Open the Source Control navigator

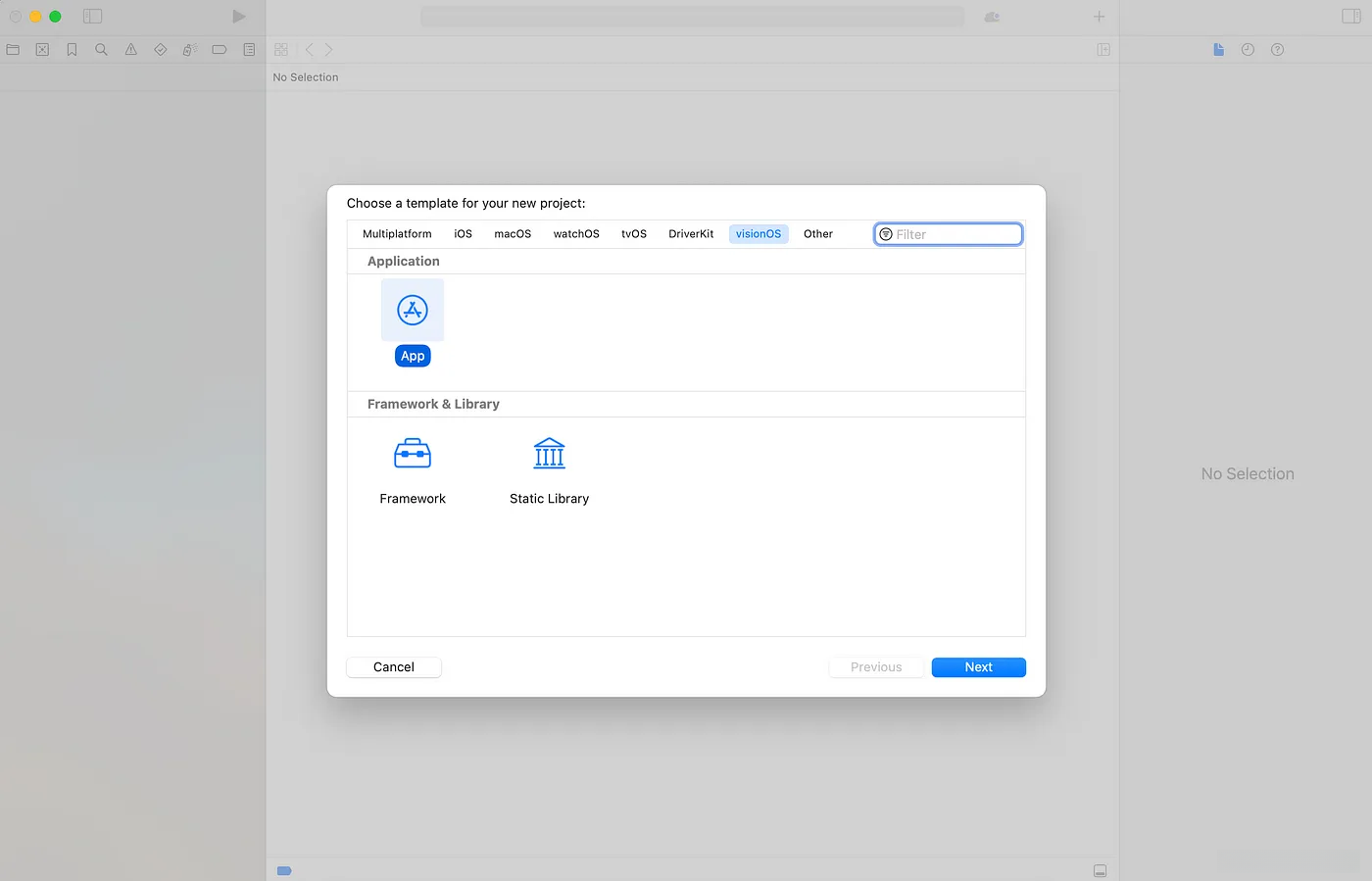coord(42,49)
